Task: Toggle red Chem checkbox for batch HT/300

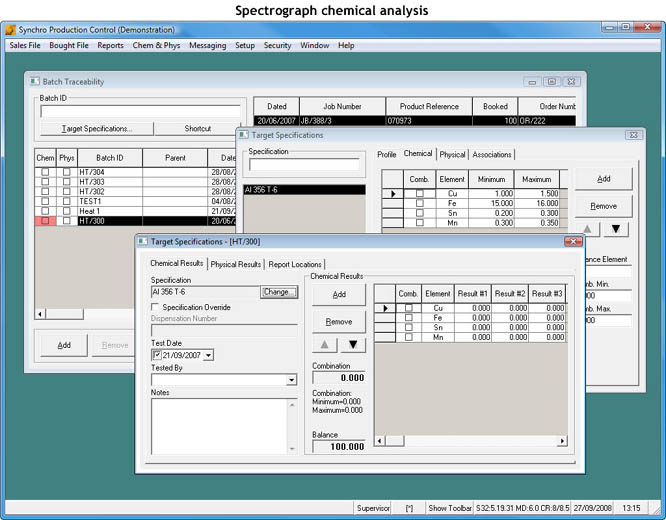Action: (x=45, y=221)
